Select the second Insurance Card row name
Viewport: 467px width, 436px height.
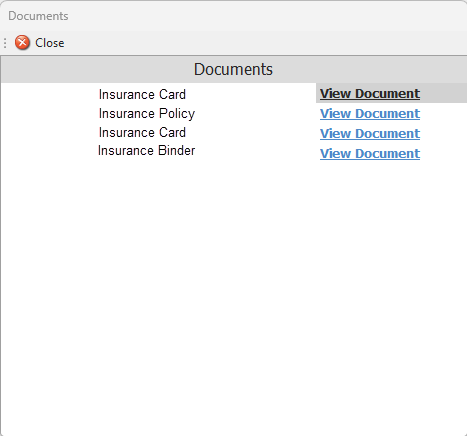(x=142, y=132)
